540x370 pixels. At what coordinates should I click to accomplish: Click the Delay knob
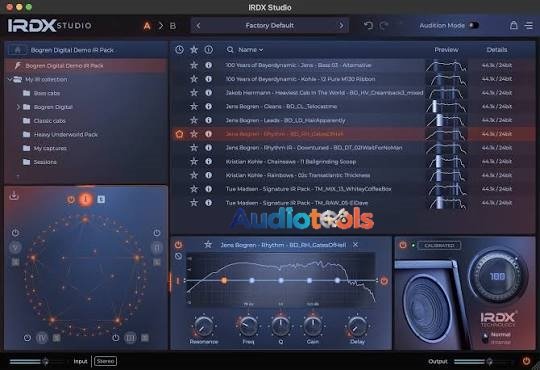tap(357, 326)
